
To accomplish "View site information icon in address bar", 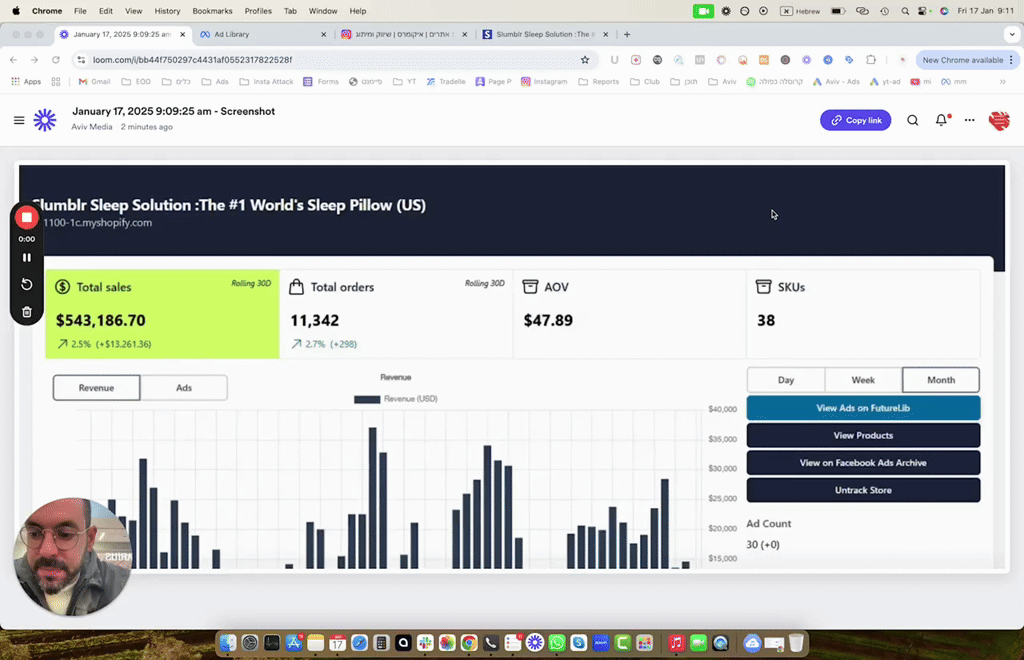I will 81,59.
